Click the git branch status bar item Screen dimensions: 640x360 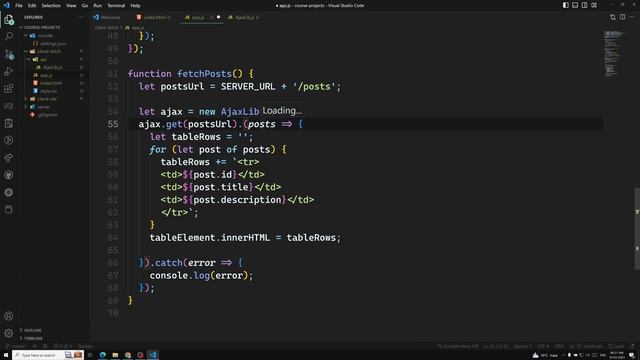16,346
